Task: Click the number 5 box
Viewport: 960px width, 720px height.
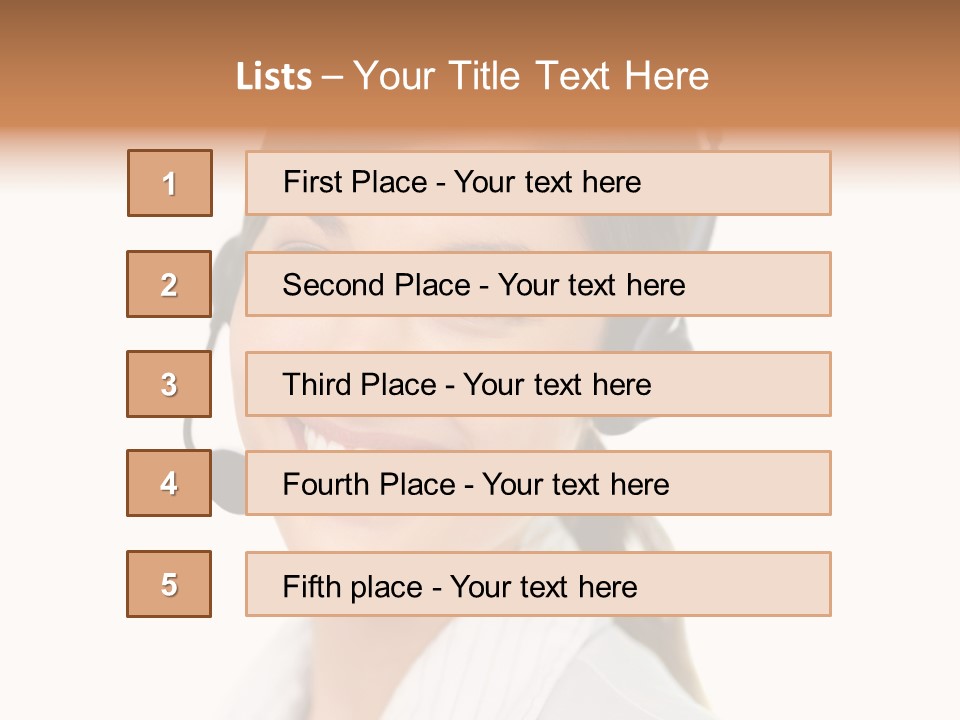Action: pyautogui.click(x=169, y=584)
